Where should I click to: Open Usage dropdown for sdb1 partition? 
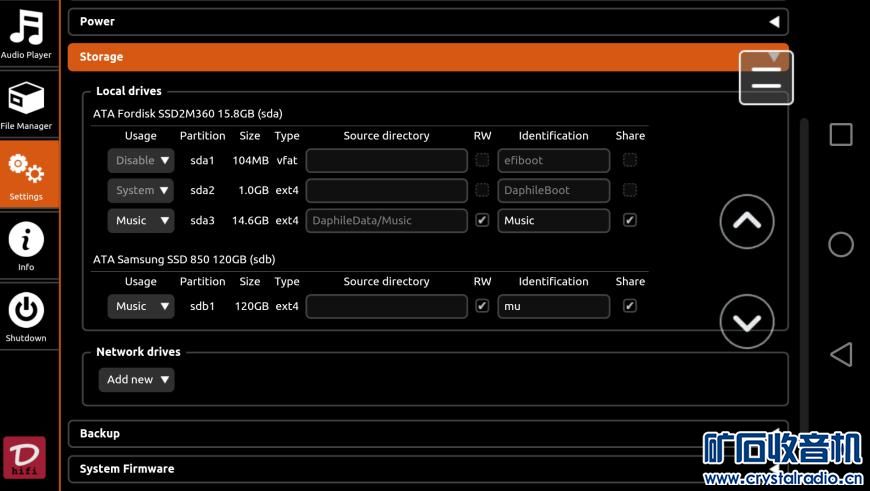(x=140, y=307)
